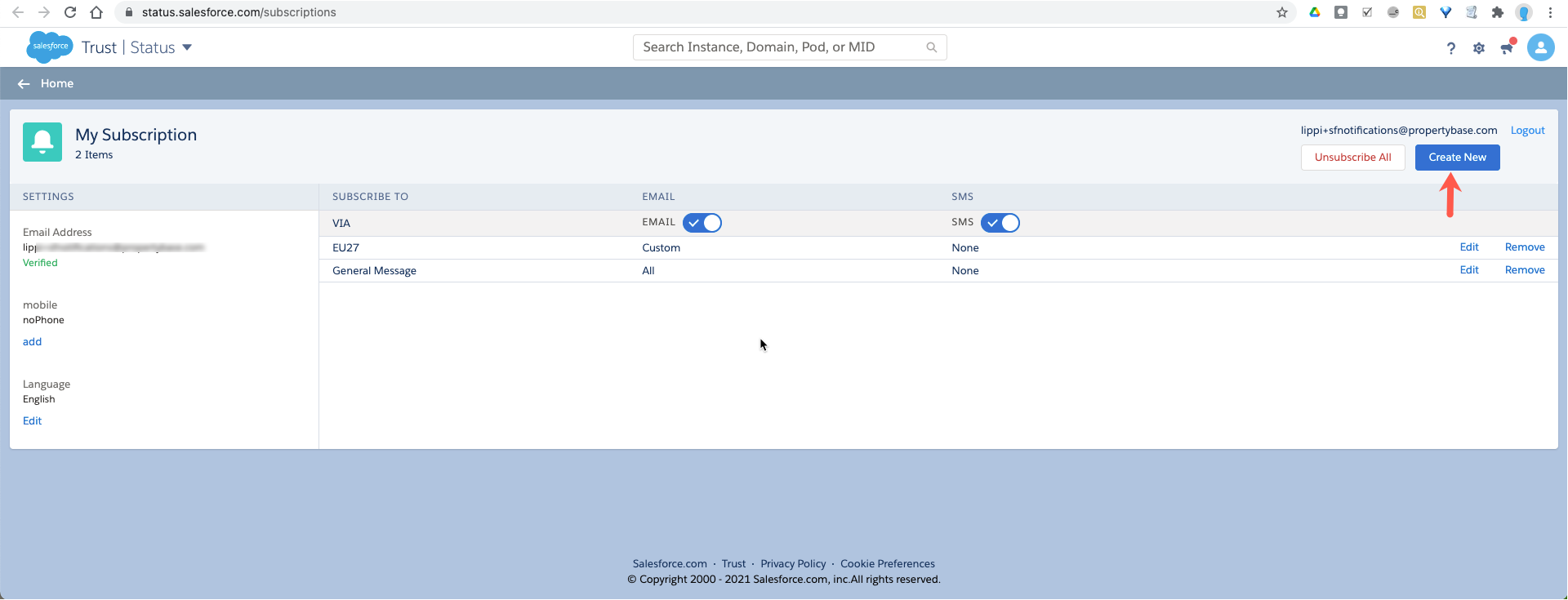This screenshot has width=1568, height=600.
Task: Click the Logout link
Action: click(x=1527, y=131)
